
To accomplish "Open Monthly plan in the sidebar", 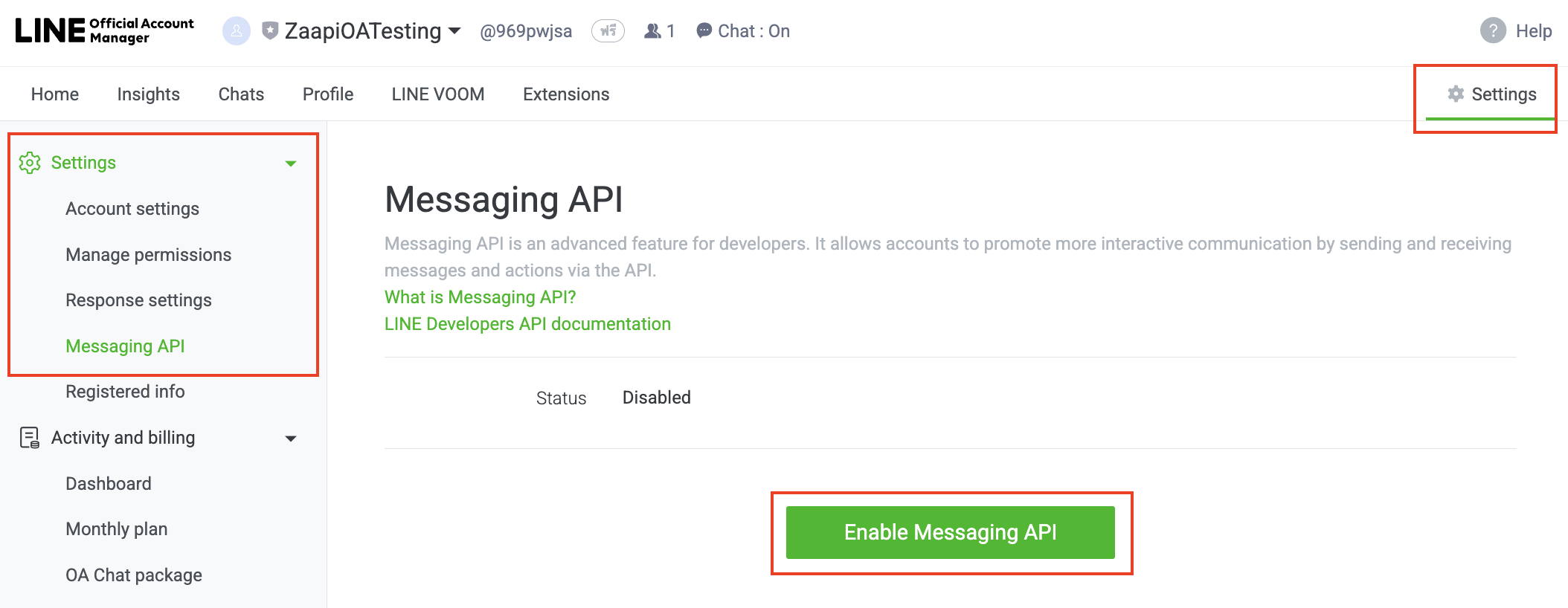I will tap(116, 529).
